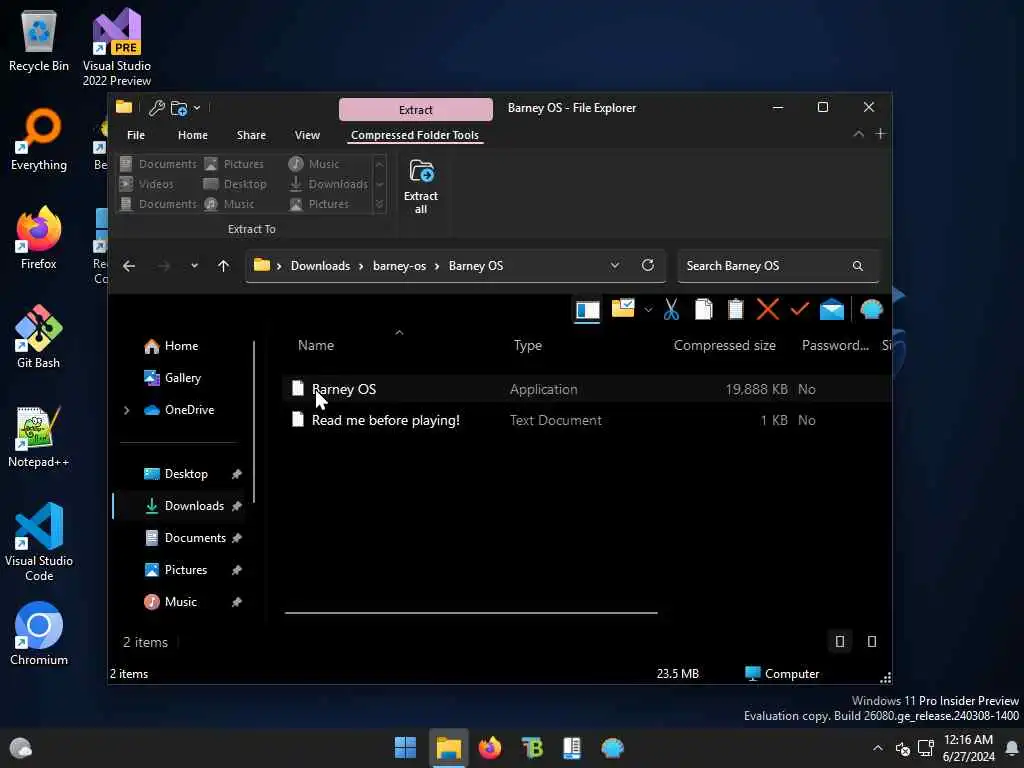The height and width of the screenshot is (768, 1024).
Task: Click the Paste clipboard icon
Action: tap(735, 309)
